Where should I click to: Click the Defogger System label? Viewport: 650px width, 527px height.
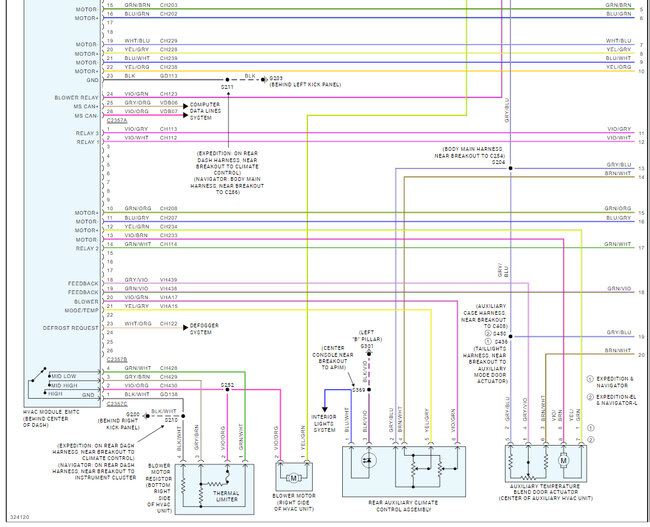204,329
